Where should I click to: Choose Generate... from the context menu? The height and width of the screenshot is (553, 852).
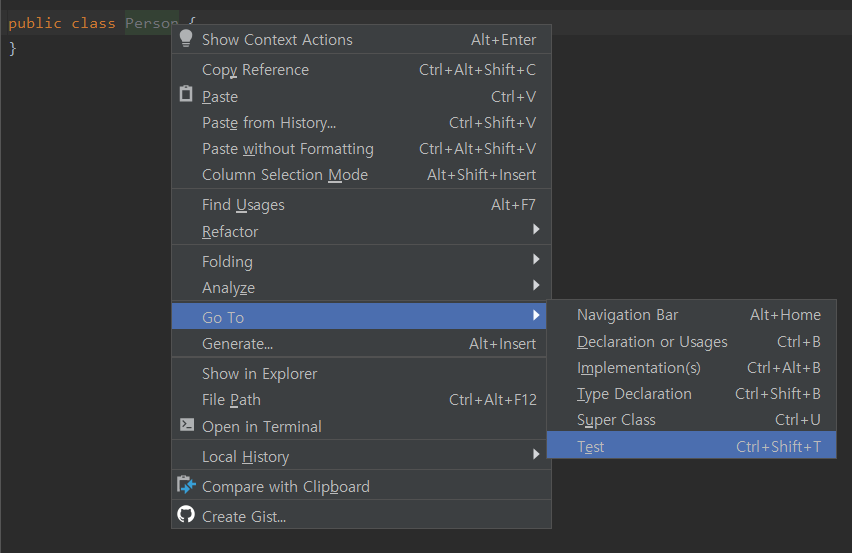[359, 344]
